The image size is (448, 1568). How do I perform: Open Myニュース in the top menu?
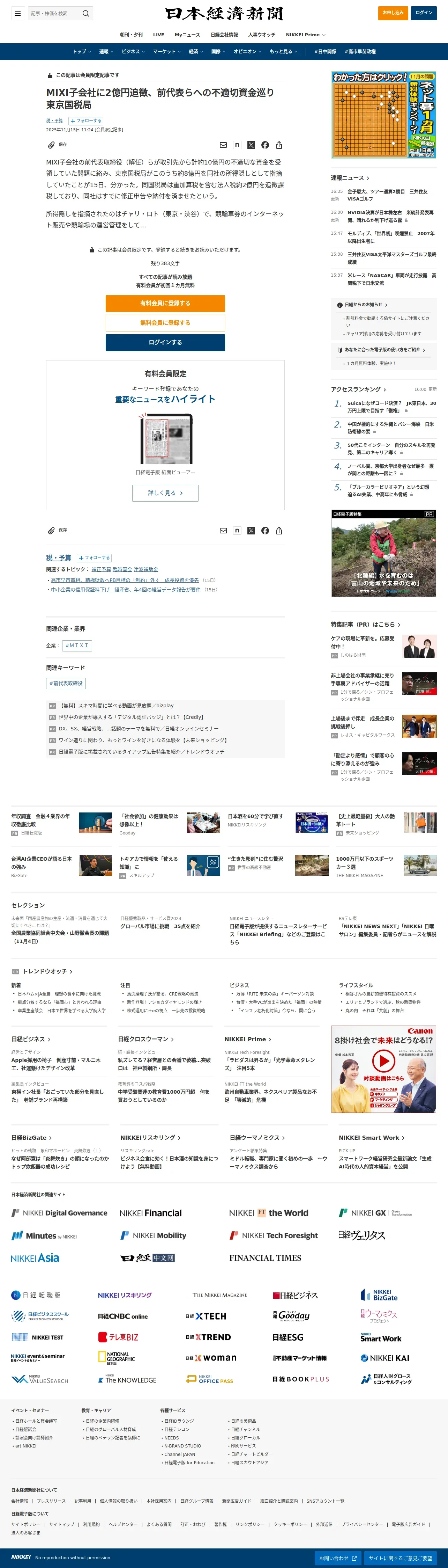coord(187,35)
